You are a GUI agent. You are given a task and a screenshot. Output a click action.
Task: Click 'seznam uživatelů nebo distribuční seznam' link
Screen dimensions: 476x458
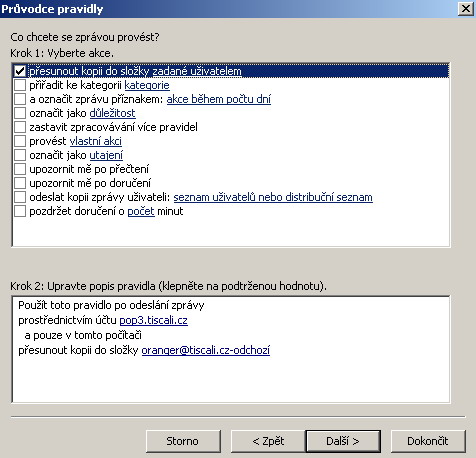[x=273, y=197]
